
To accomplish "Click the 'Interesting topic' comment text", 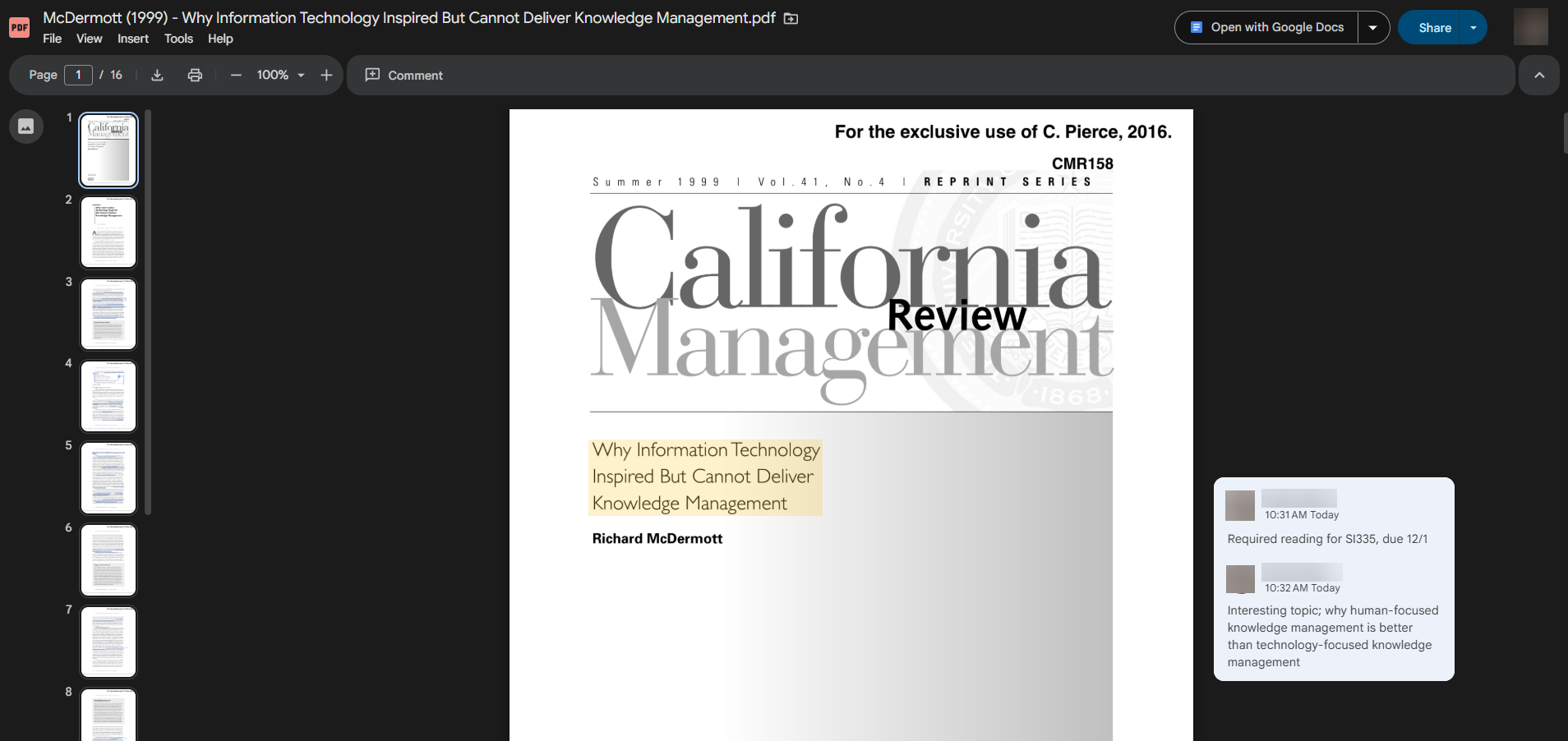I will (x=1333, y=636).
